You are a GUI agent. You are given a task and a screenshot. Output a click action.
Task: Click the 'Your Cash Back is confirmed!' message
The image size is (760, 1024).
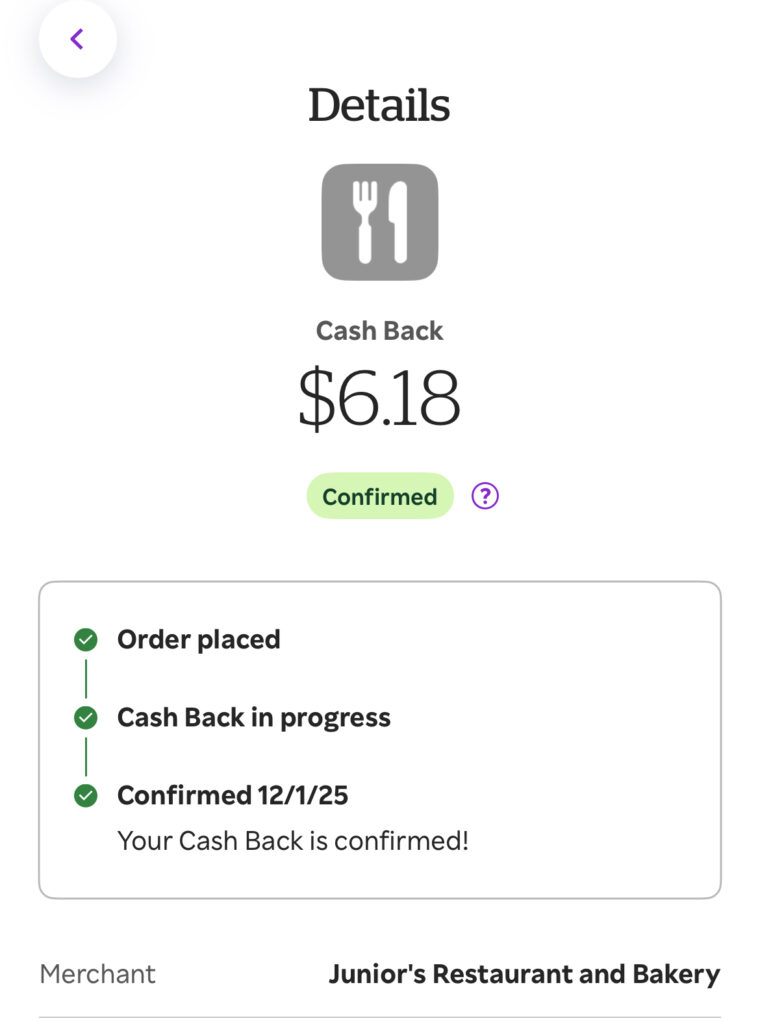coord(293,841)
